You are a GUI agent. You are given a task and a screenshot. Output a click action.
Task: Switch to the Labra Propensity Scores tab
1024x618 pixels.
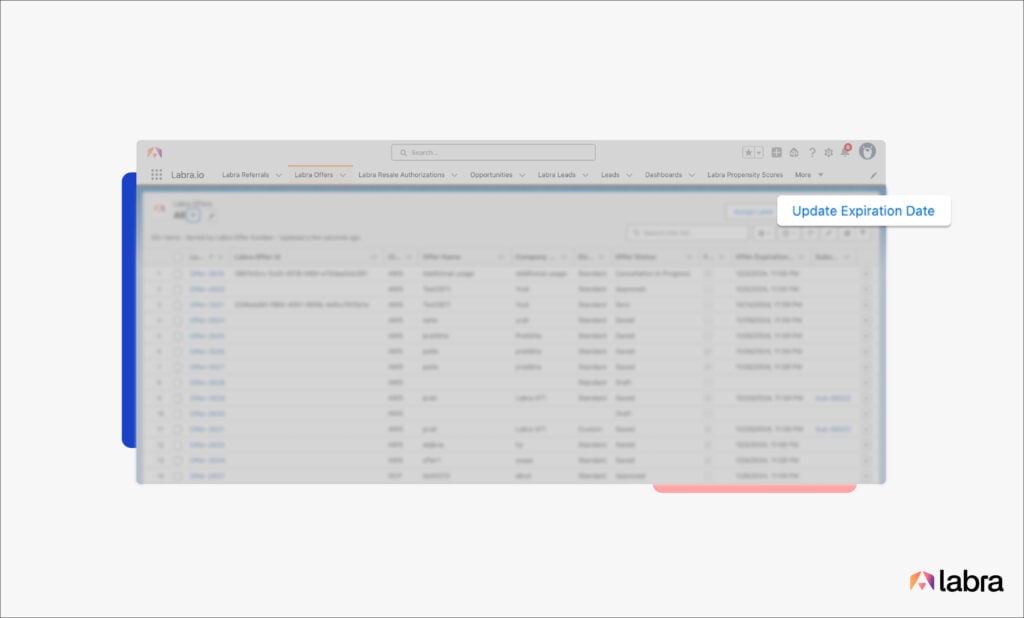[744, 175]
